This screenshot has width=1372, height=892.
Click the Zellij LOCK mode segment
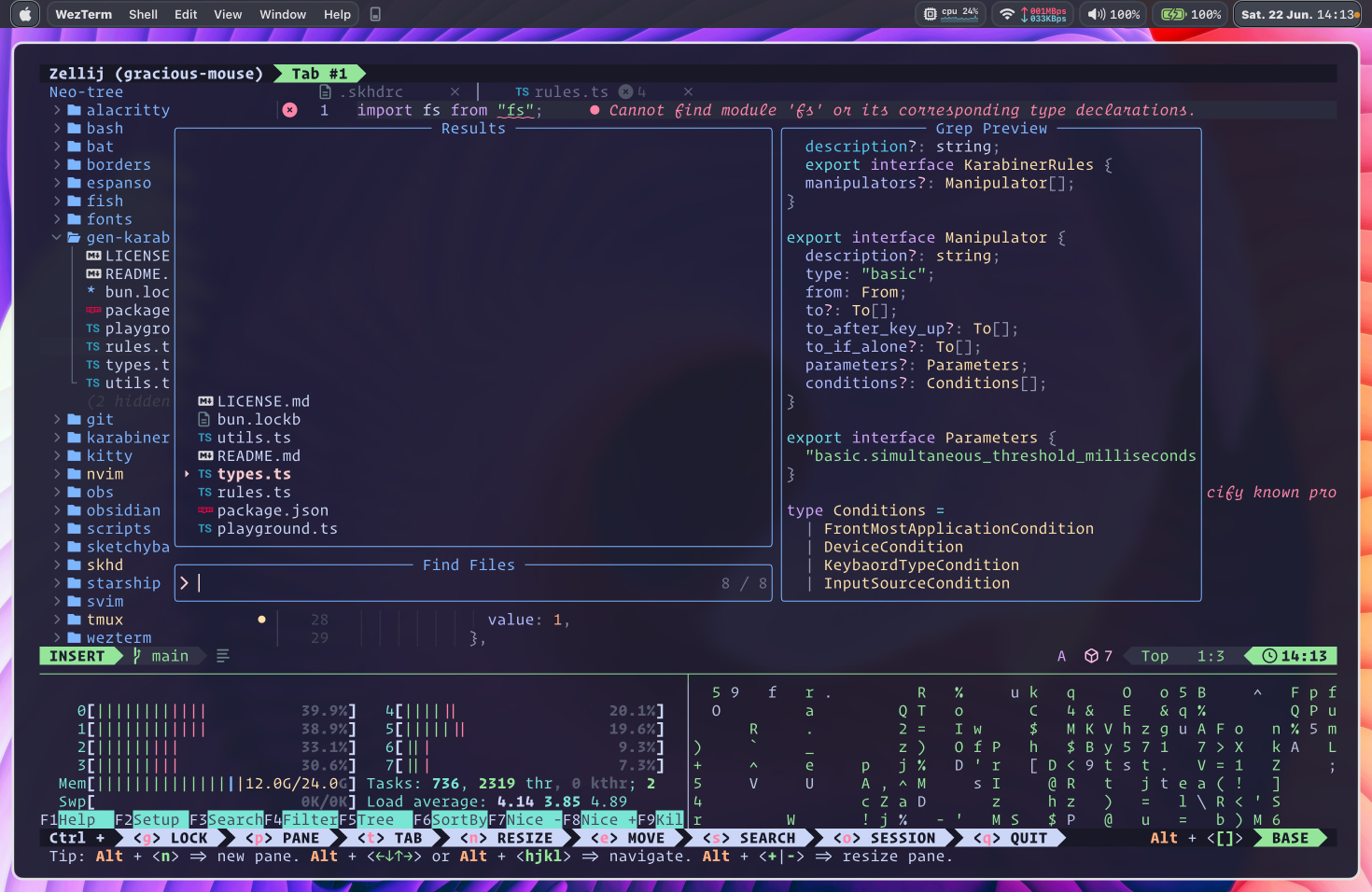(171, 838)
